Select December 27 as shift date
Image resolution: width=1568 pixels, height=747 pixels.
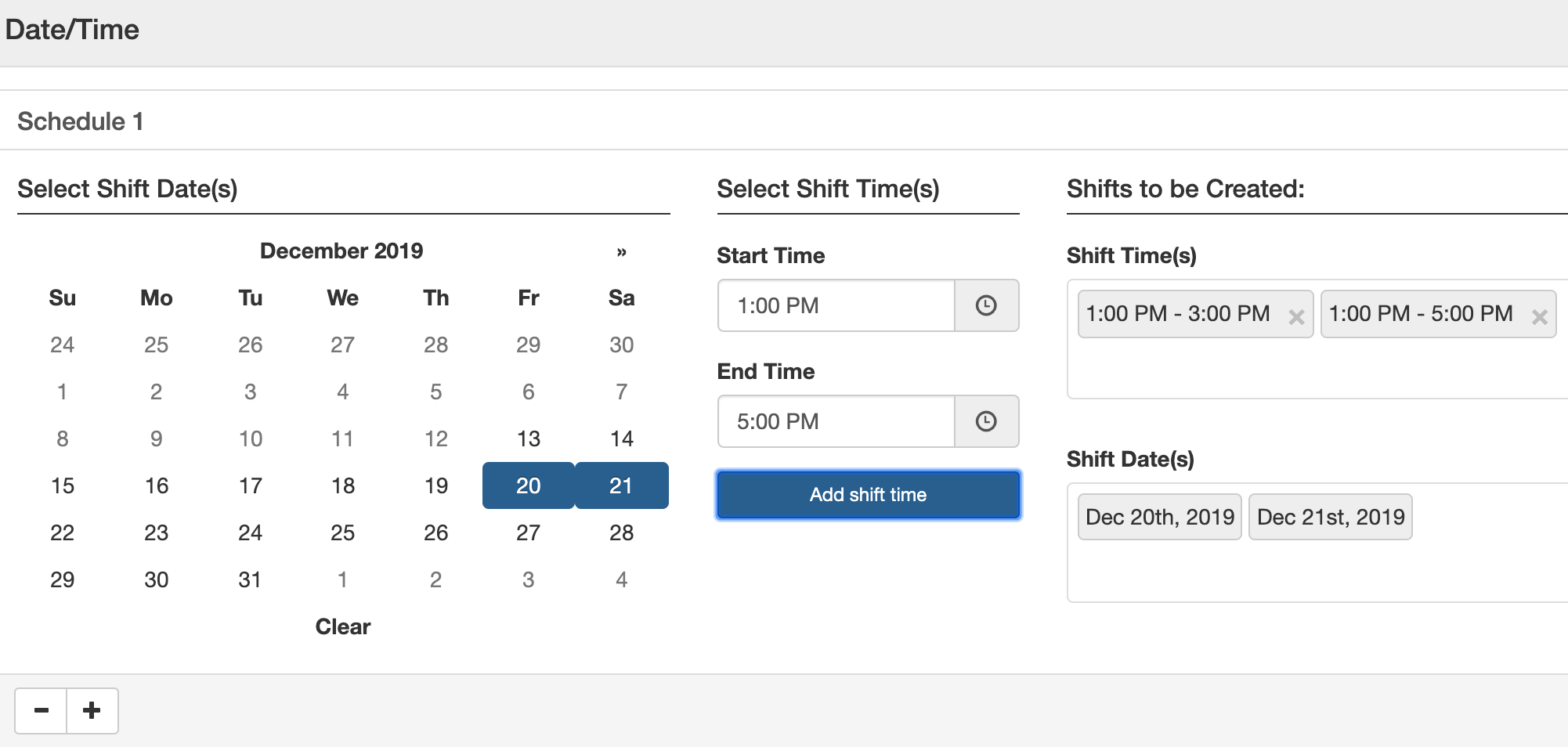pyautogui.click(x=529, y=532)
